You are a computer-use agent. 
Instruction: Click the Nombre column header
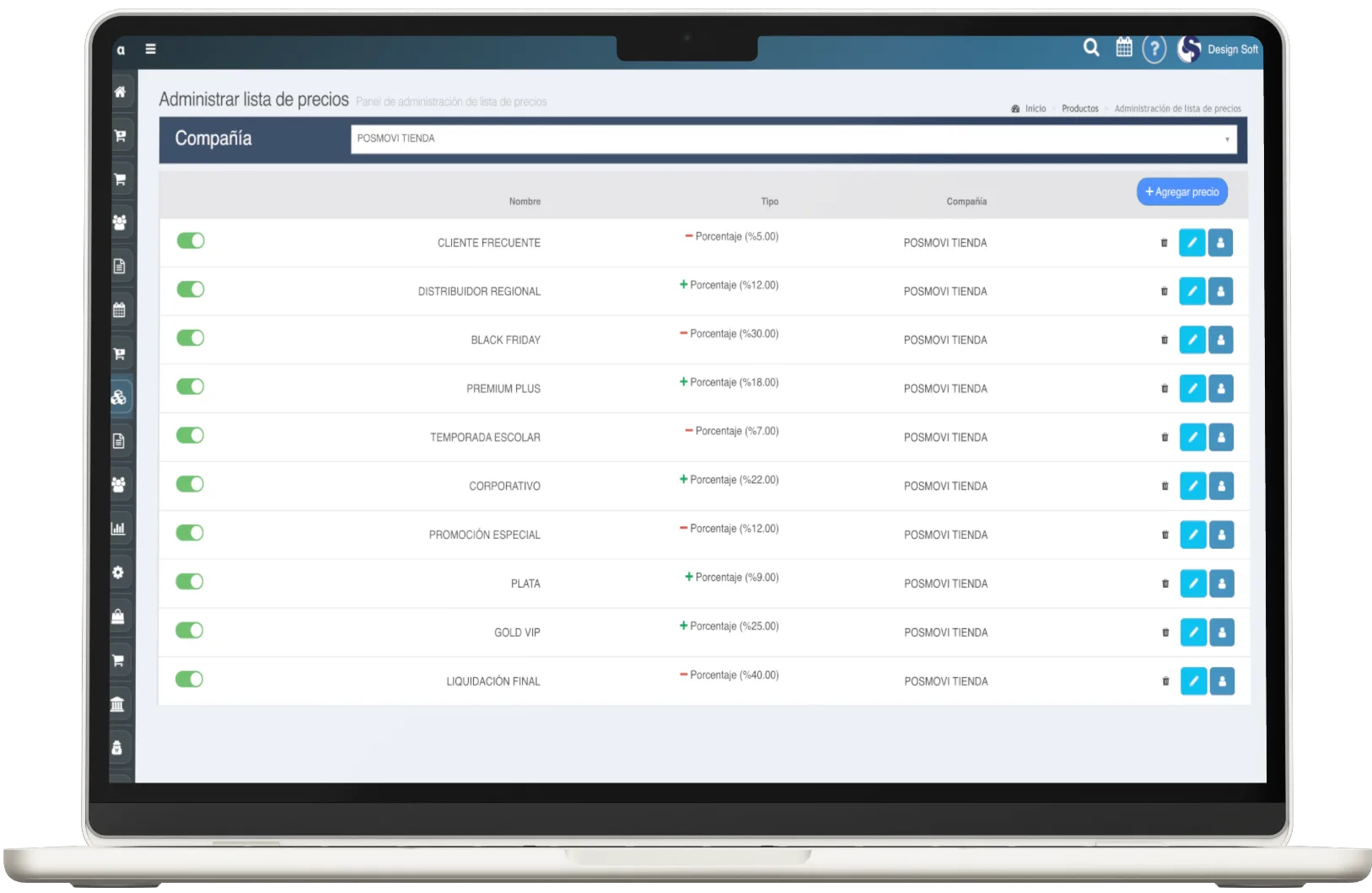pos(525,202)
